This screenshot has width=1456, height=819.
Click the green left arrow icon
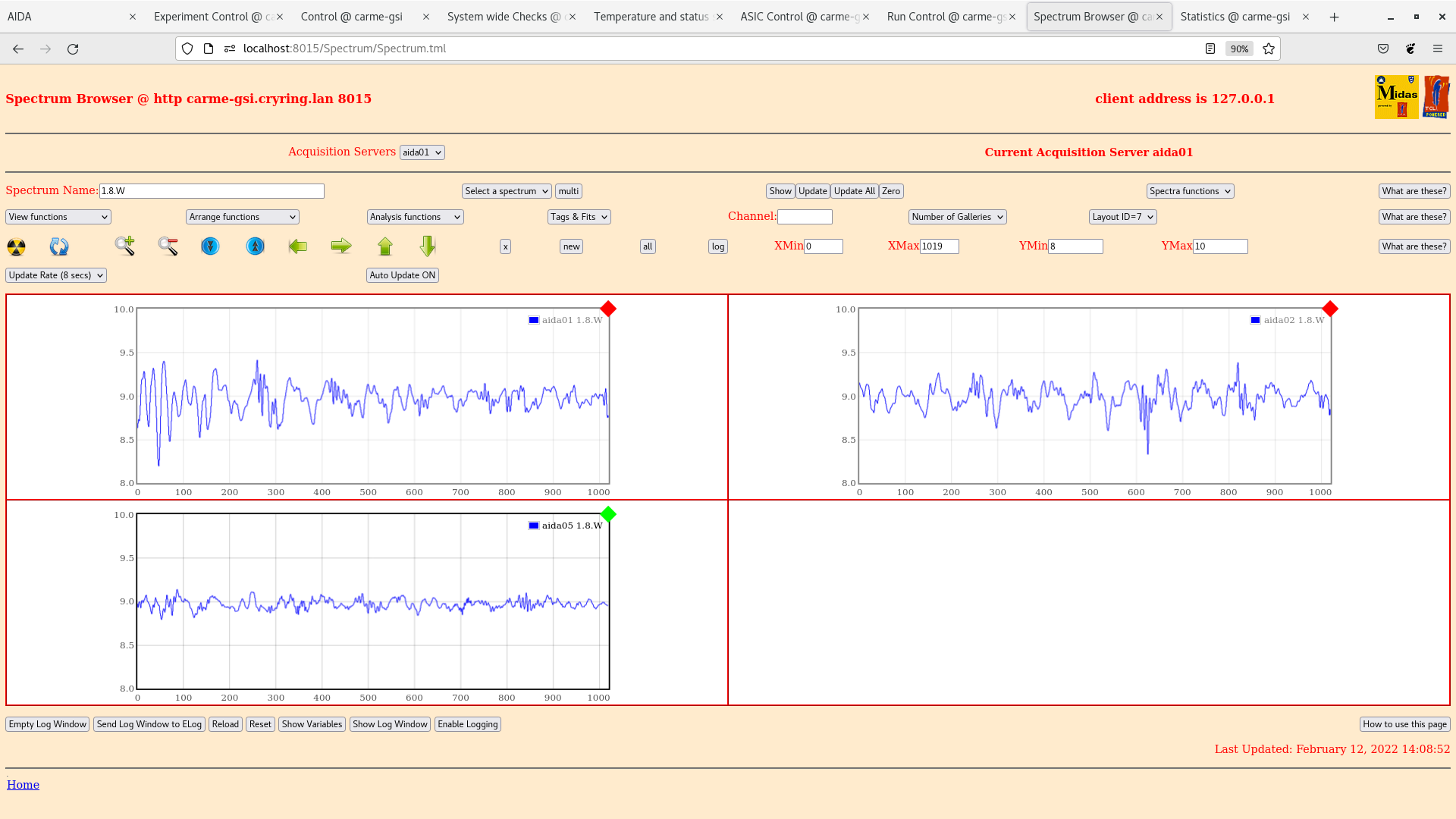[x=298, y=246]
